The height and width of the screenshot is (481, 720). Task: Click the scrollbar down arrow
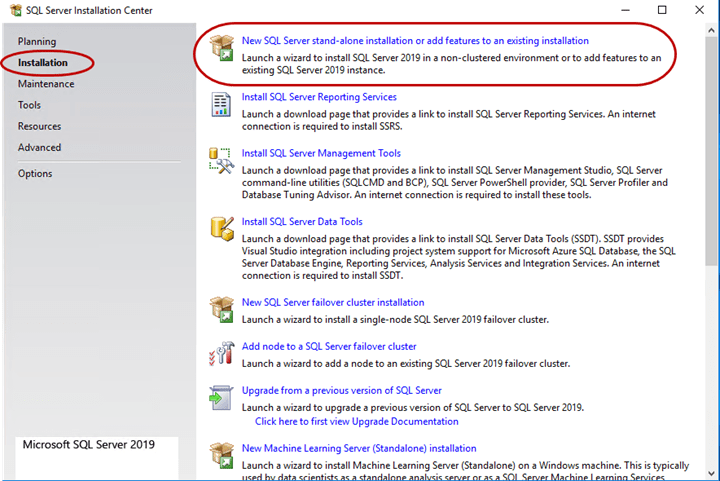tap(711, 473)
